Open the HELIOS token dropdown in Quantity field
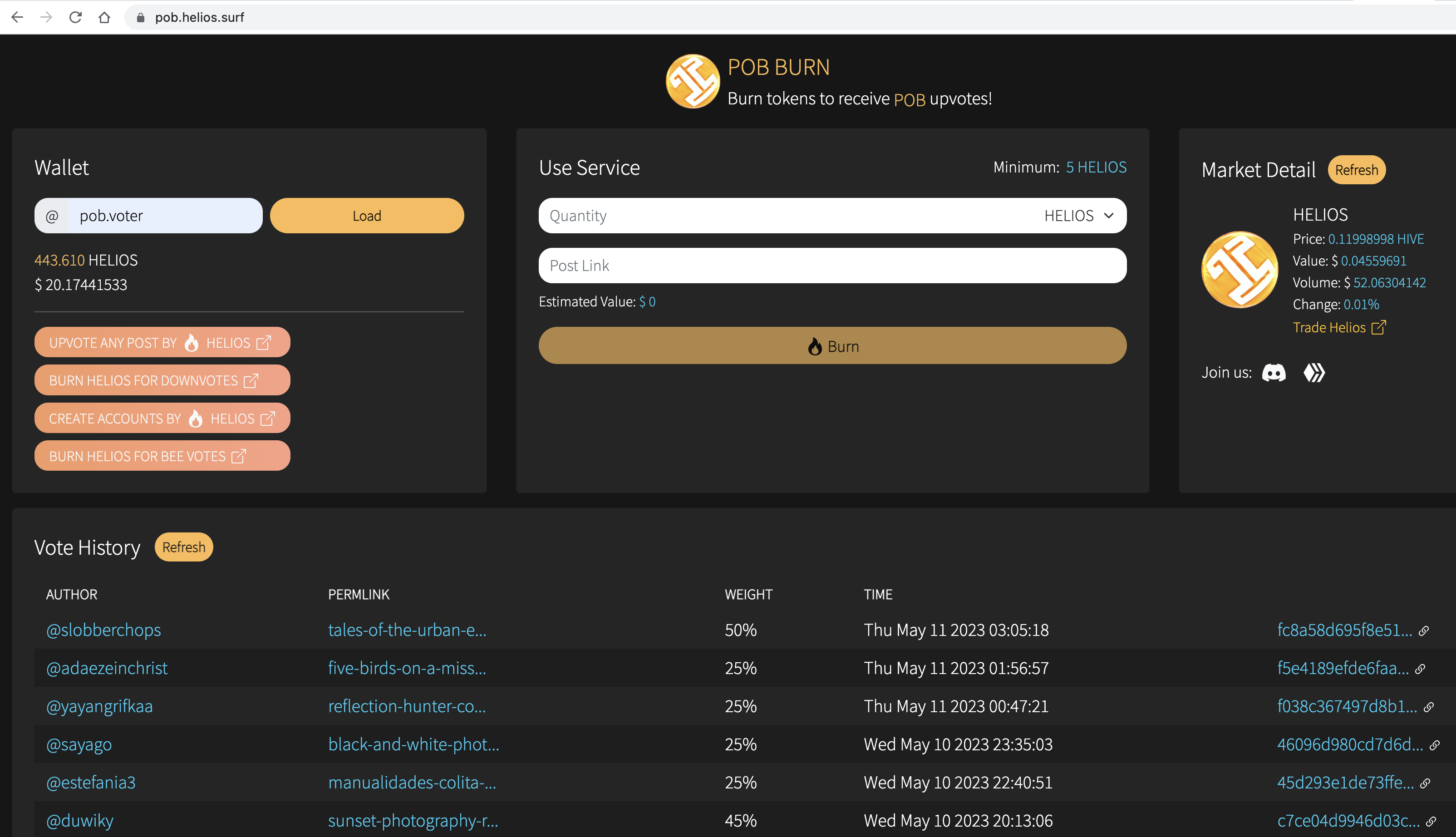 (x=1079, y=216)
